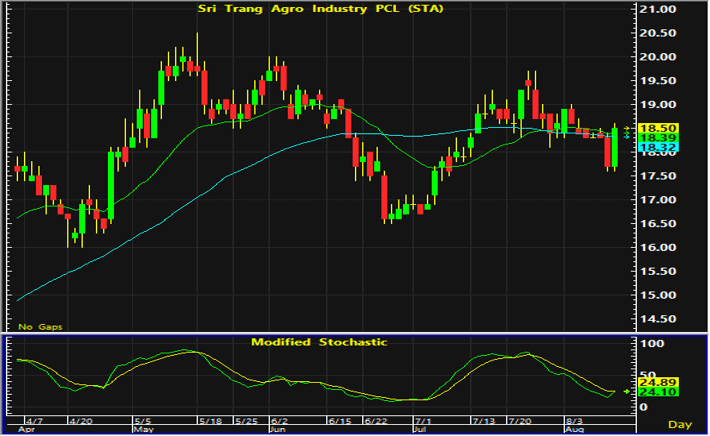Click the Aug month label
Viewport: 710px width, 436px height.
coord(574,429)
